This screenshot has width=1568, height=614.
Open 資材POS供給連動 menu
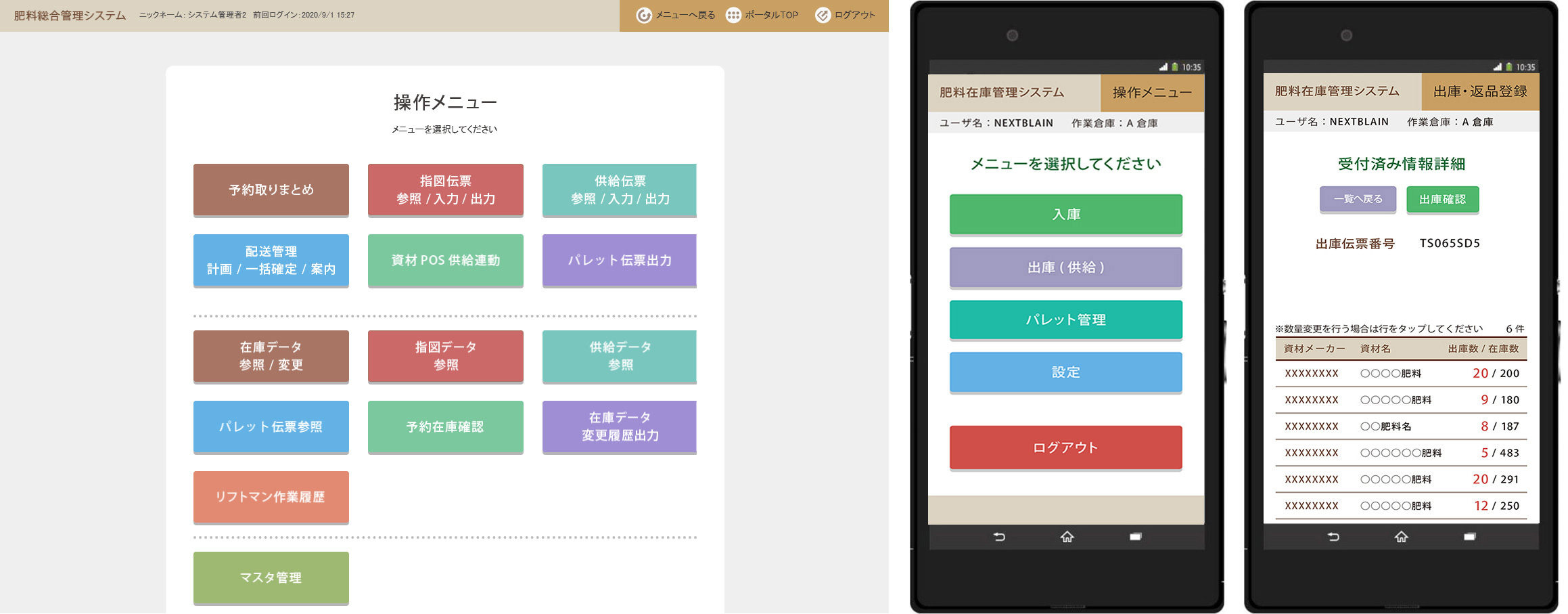pos(445,260)
